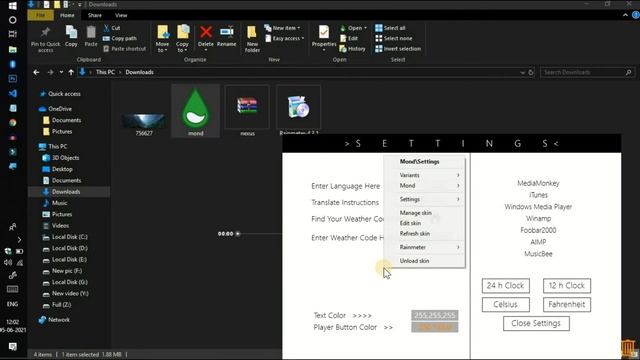
Task: Create a New folder
Action: (252, 39)
